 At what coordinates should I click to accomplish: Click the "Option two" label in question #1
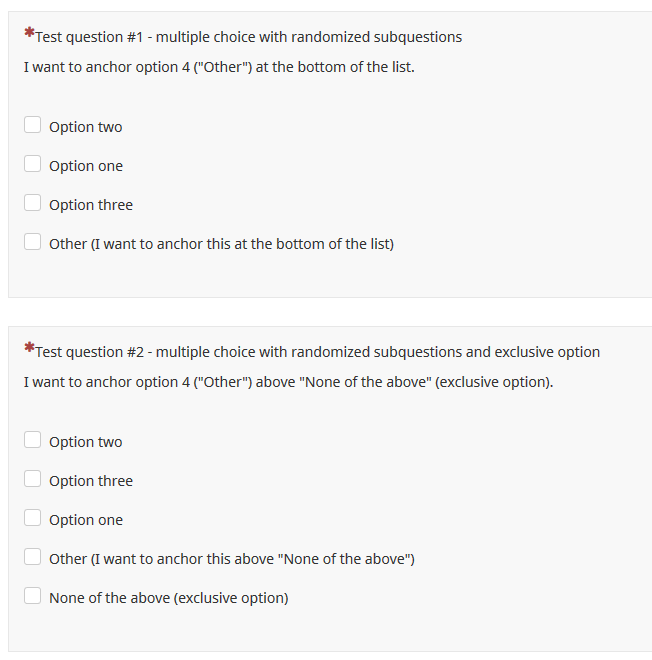(86, 127)
